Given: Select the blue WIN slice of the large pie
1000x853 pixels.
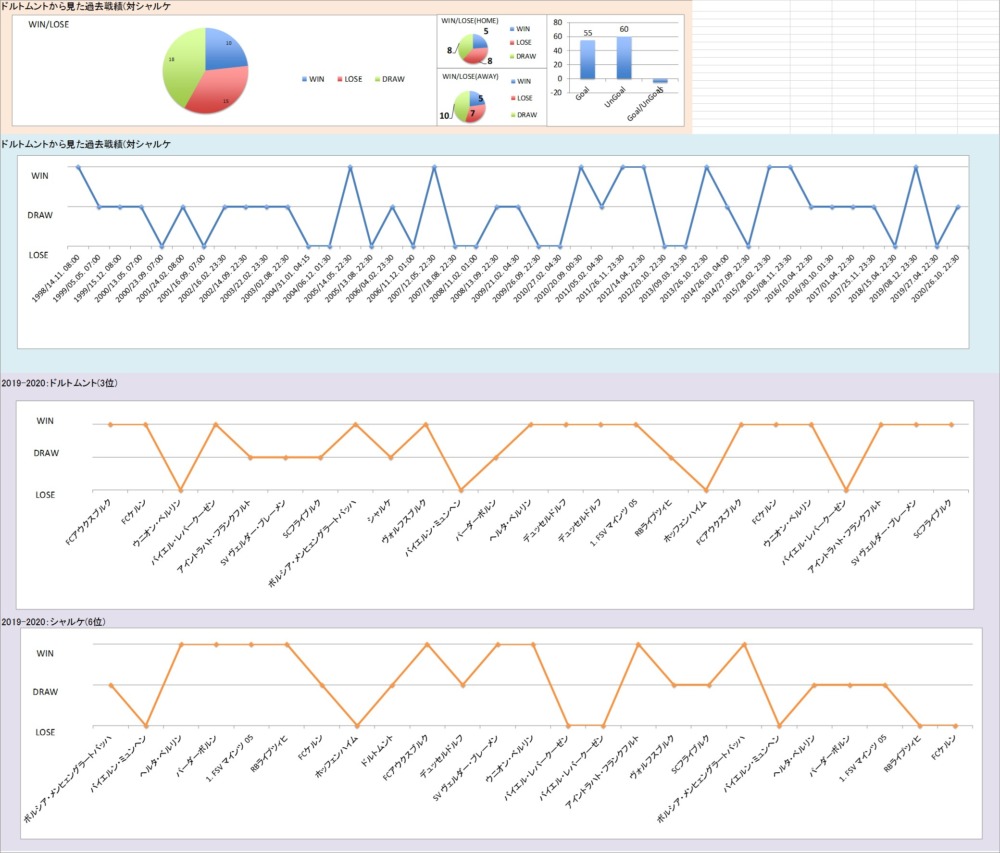Looking at the screenshot, I should pyautogui.click(x=223, y=50).
